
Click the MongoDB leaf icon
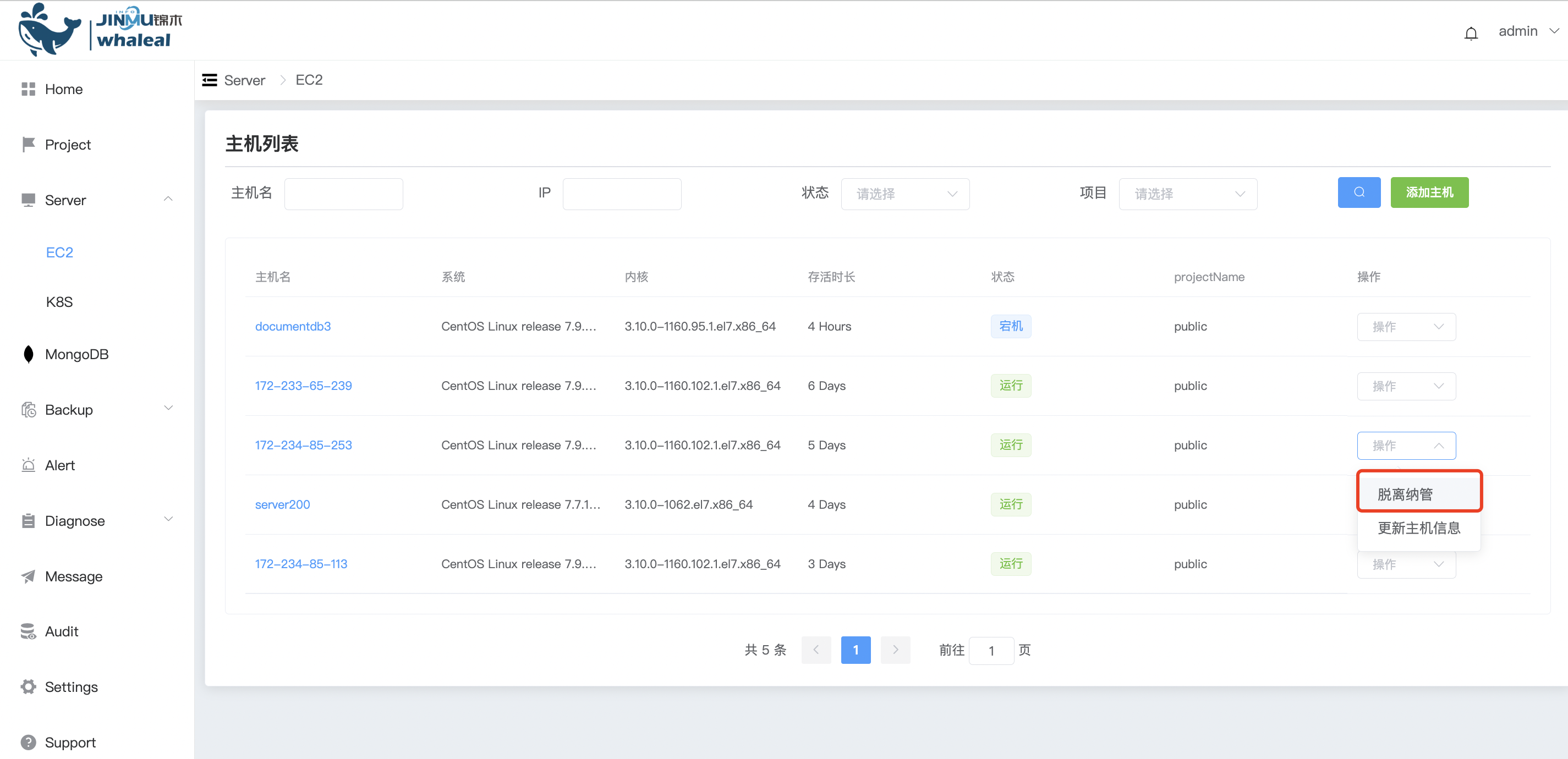[28, 354]
